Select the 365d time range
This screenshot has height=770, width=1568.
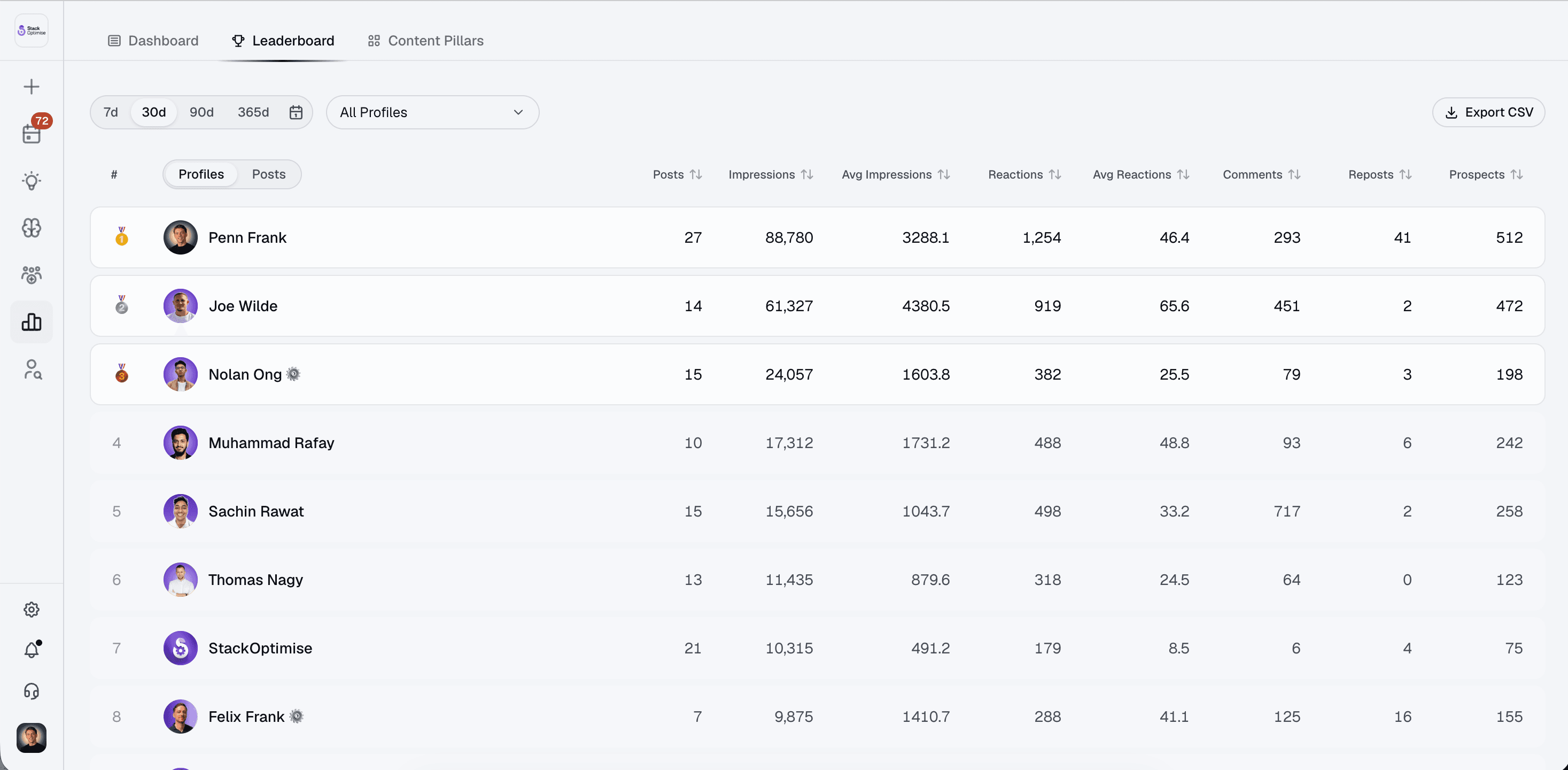click(253, 112)
